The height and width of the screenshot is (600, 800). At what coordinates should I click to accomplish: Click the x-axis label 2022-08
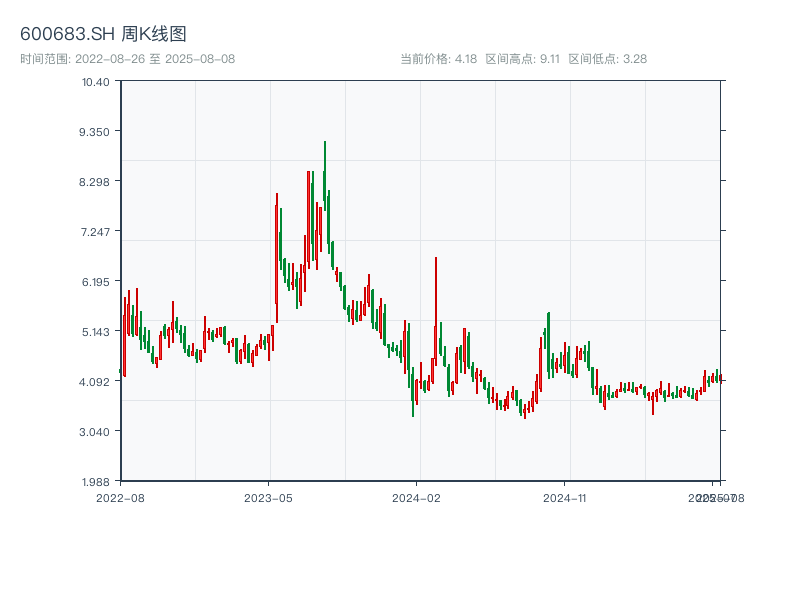[x=120, y=498]
